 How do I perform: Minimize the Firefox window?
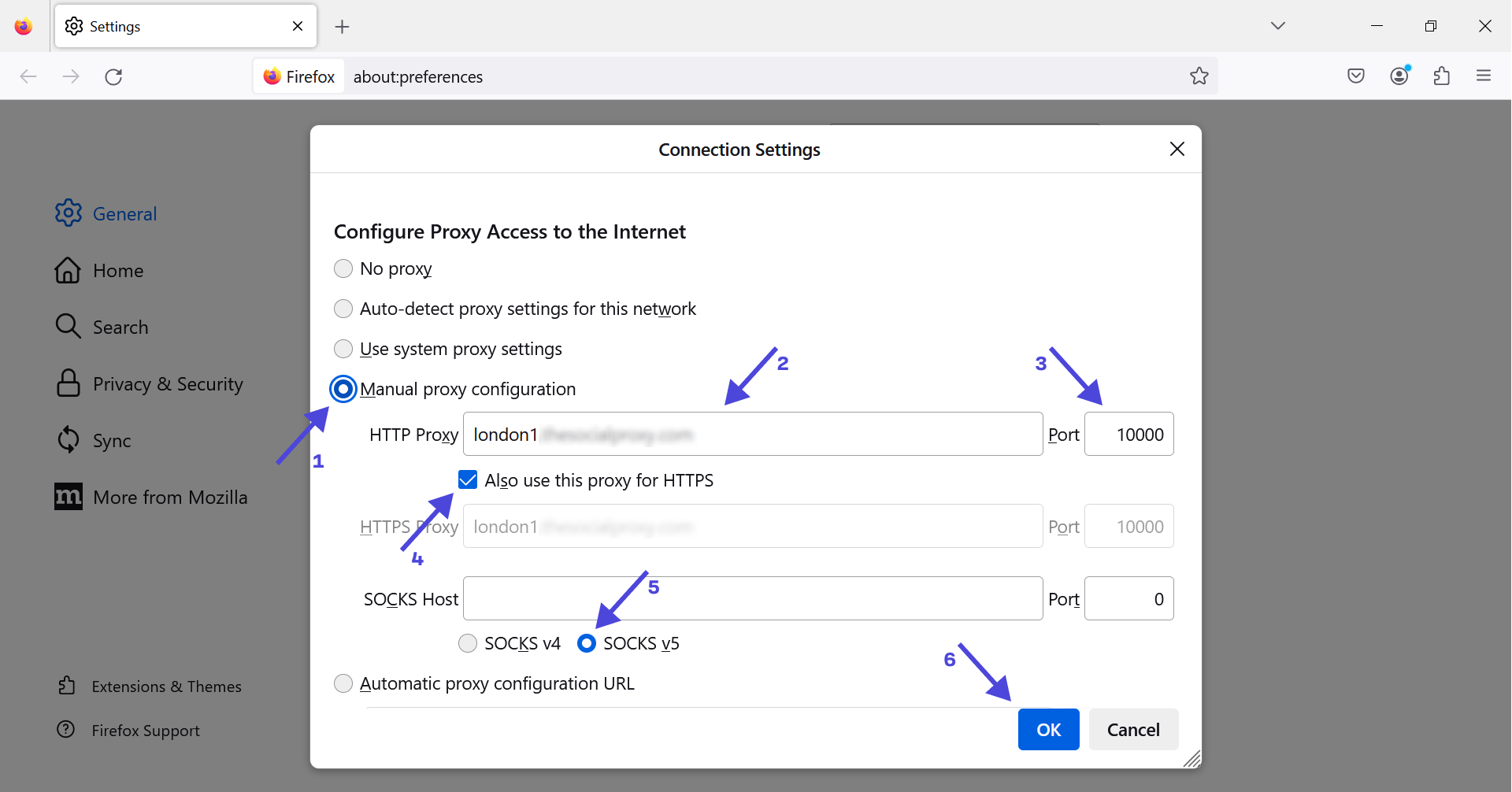pyautogui.click(x=1377, y=26)
